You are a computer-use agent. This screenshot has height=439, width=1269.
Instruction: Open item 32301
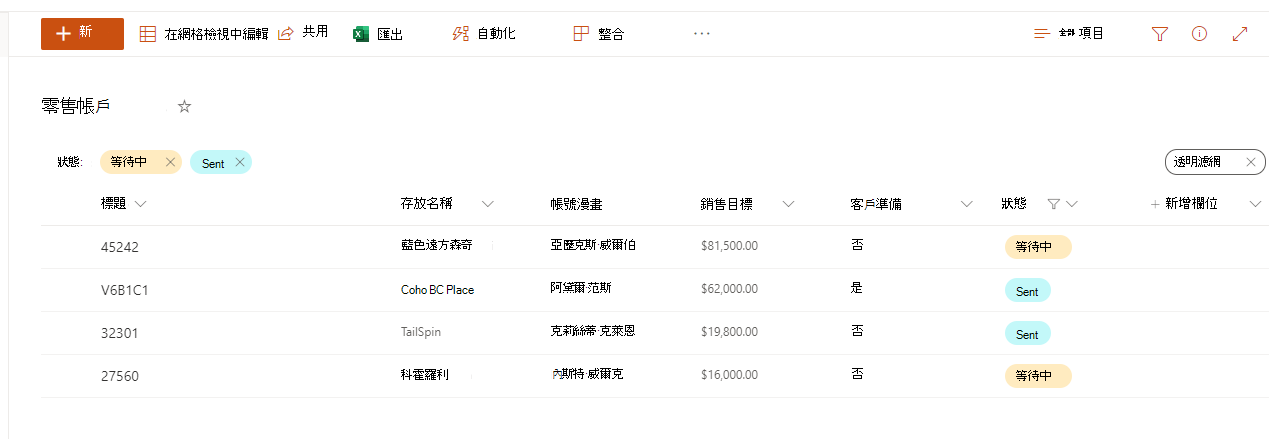[119, 333]
